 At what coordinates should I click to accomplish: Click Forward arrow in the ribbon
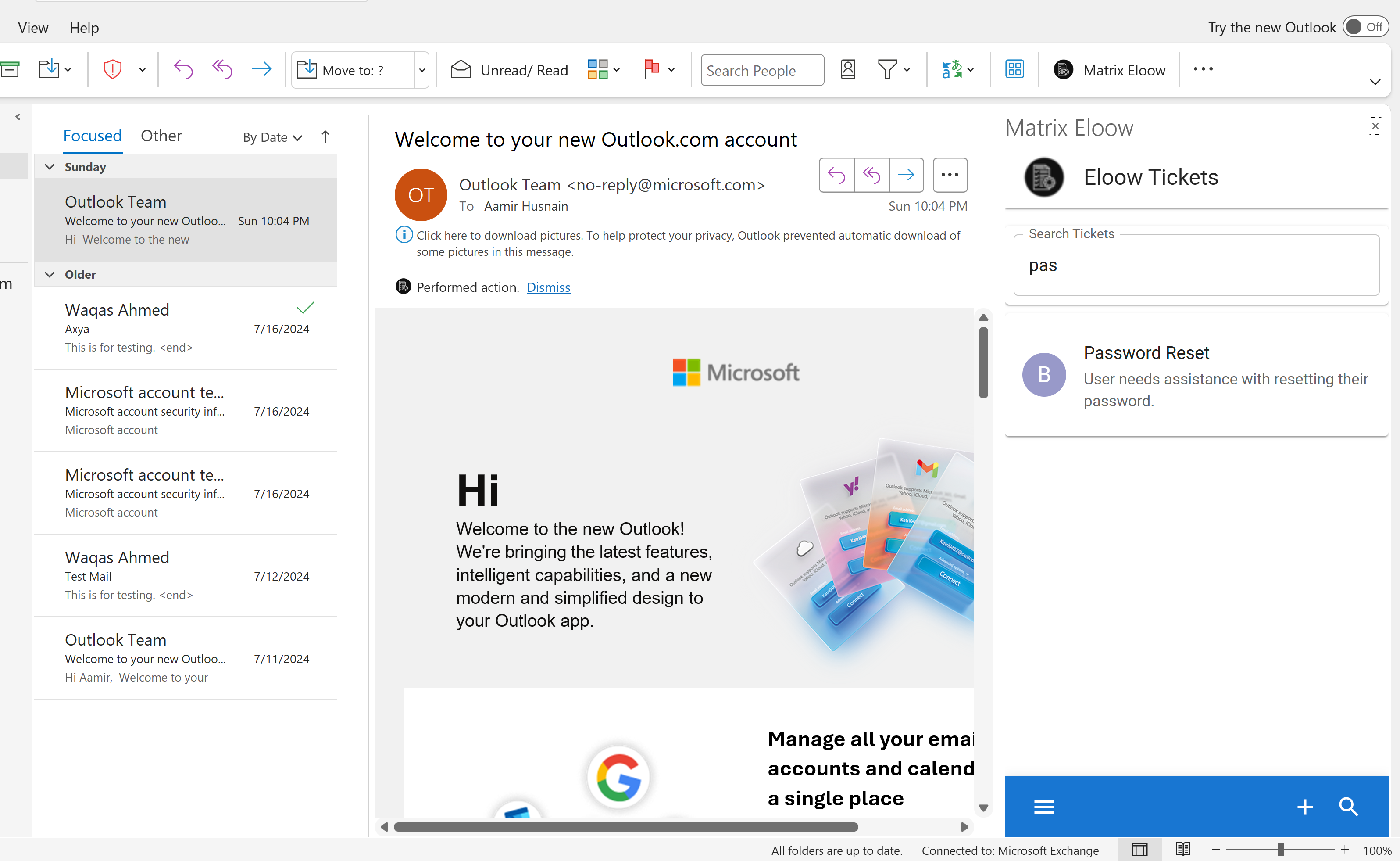262,69
